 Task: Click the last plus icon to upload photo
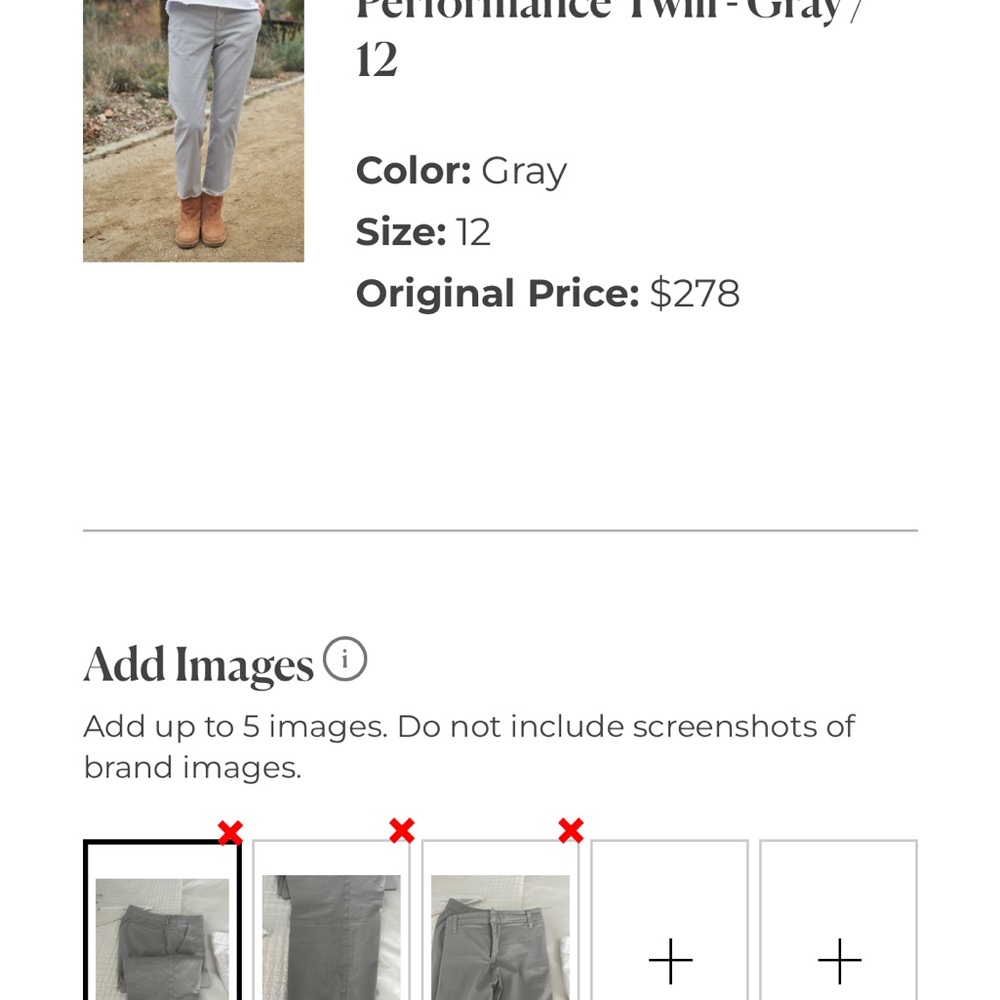tap(838, 960)
